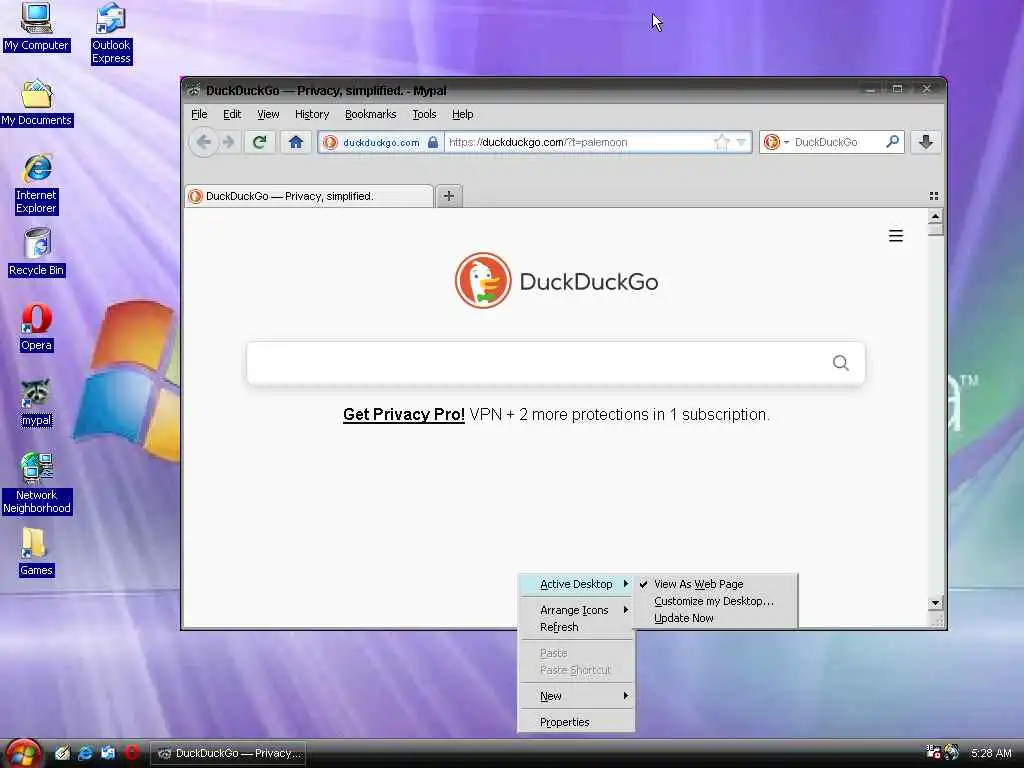This screenshot has height=768, width=1024.
Task: Open My Computer desktop icon
Action: pyautogui.click(x=36, y=27)
